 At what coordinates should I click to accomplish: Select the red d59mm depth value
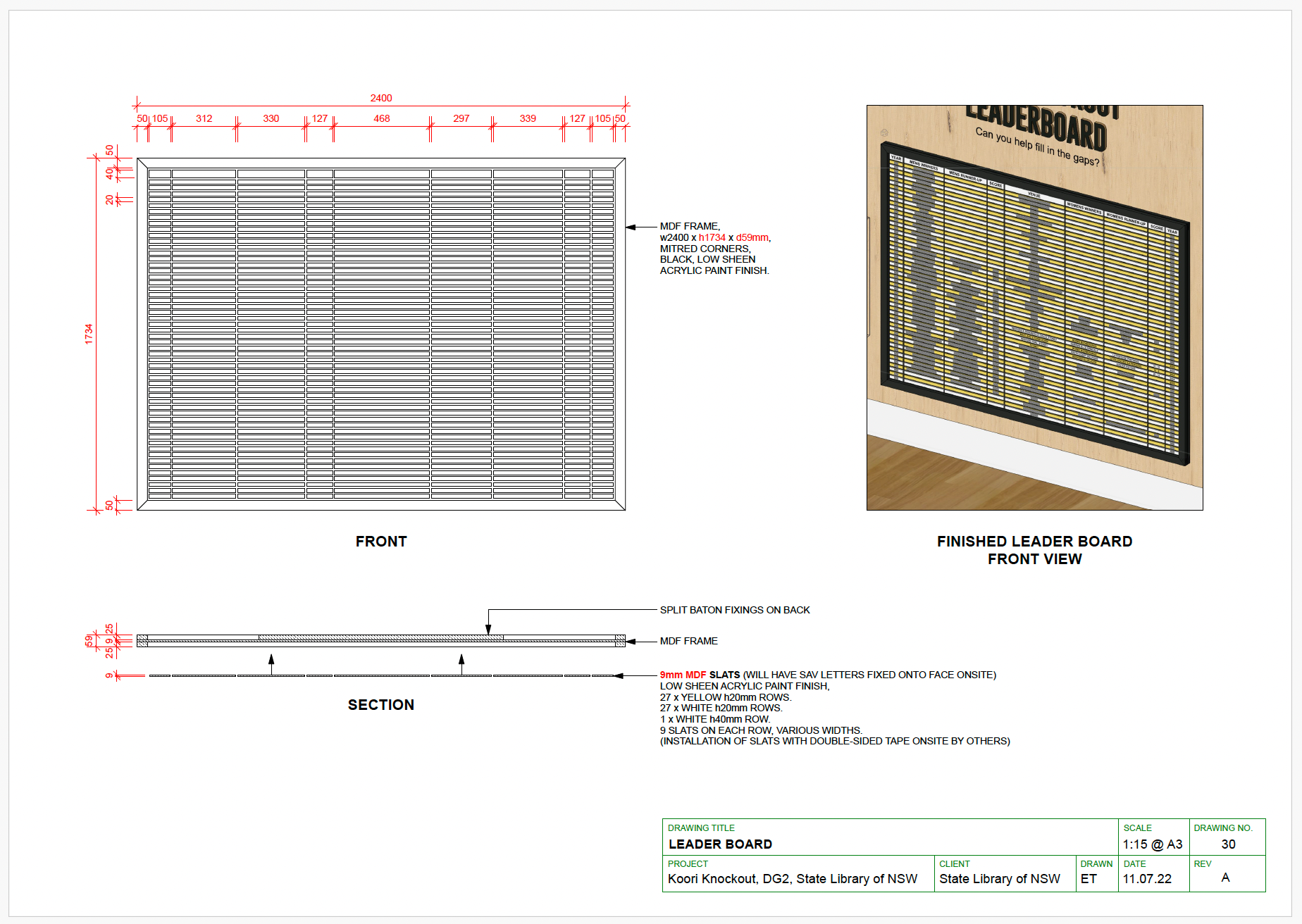[x=752, y=237]
